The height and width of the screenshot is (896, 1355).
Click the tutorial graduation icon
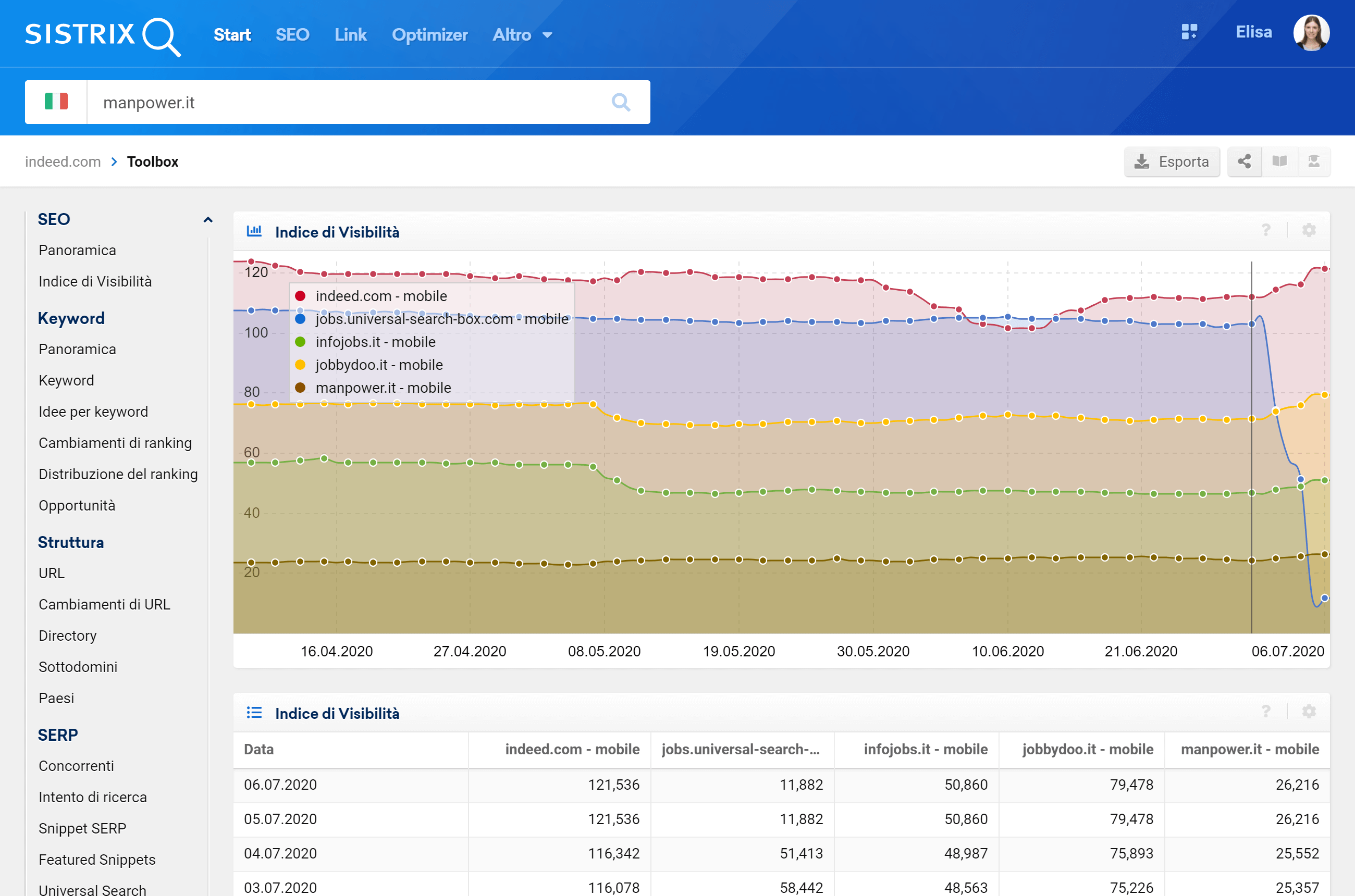tap(1314, 161)
